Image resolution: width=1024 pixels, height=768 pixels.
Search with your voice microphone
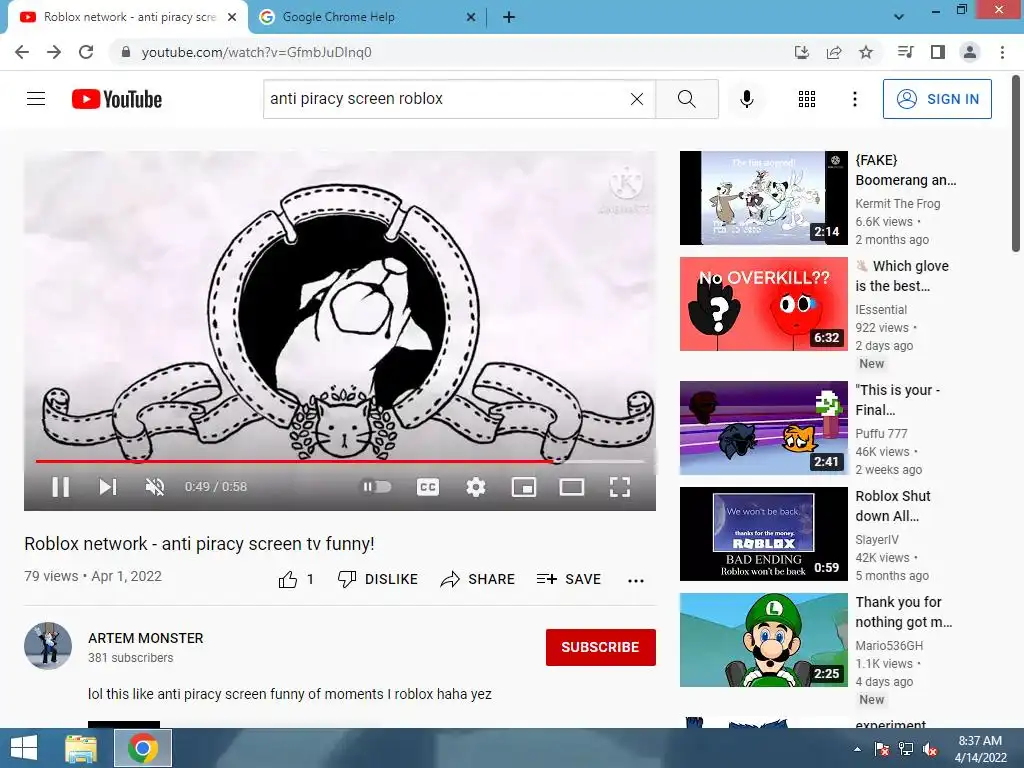click(x=747, y=99)
